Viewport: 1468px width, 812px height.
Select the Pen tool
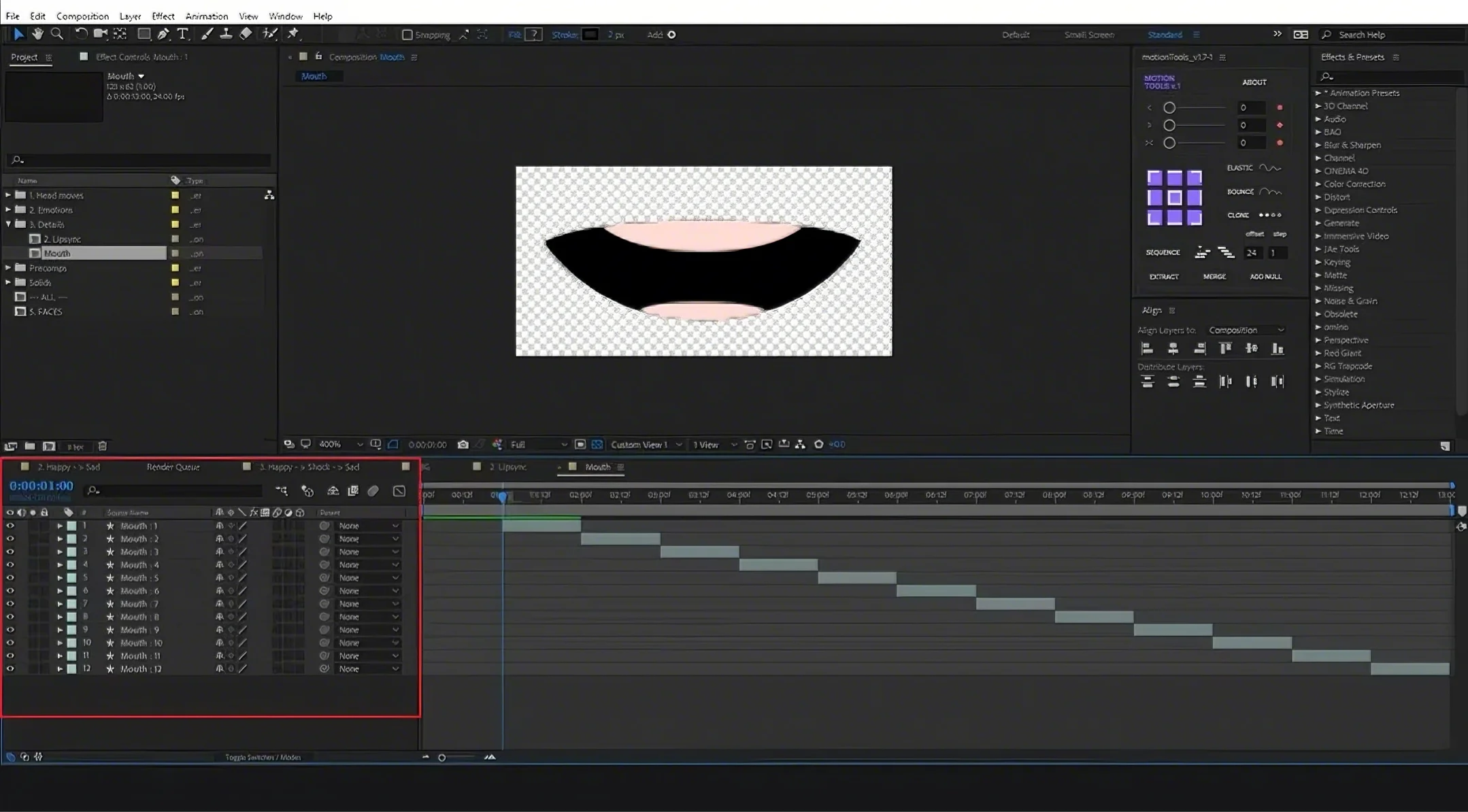pyautogui.click(x=163, y=34)
